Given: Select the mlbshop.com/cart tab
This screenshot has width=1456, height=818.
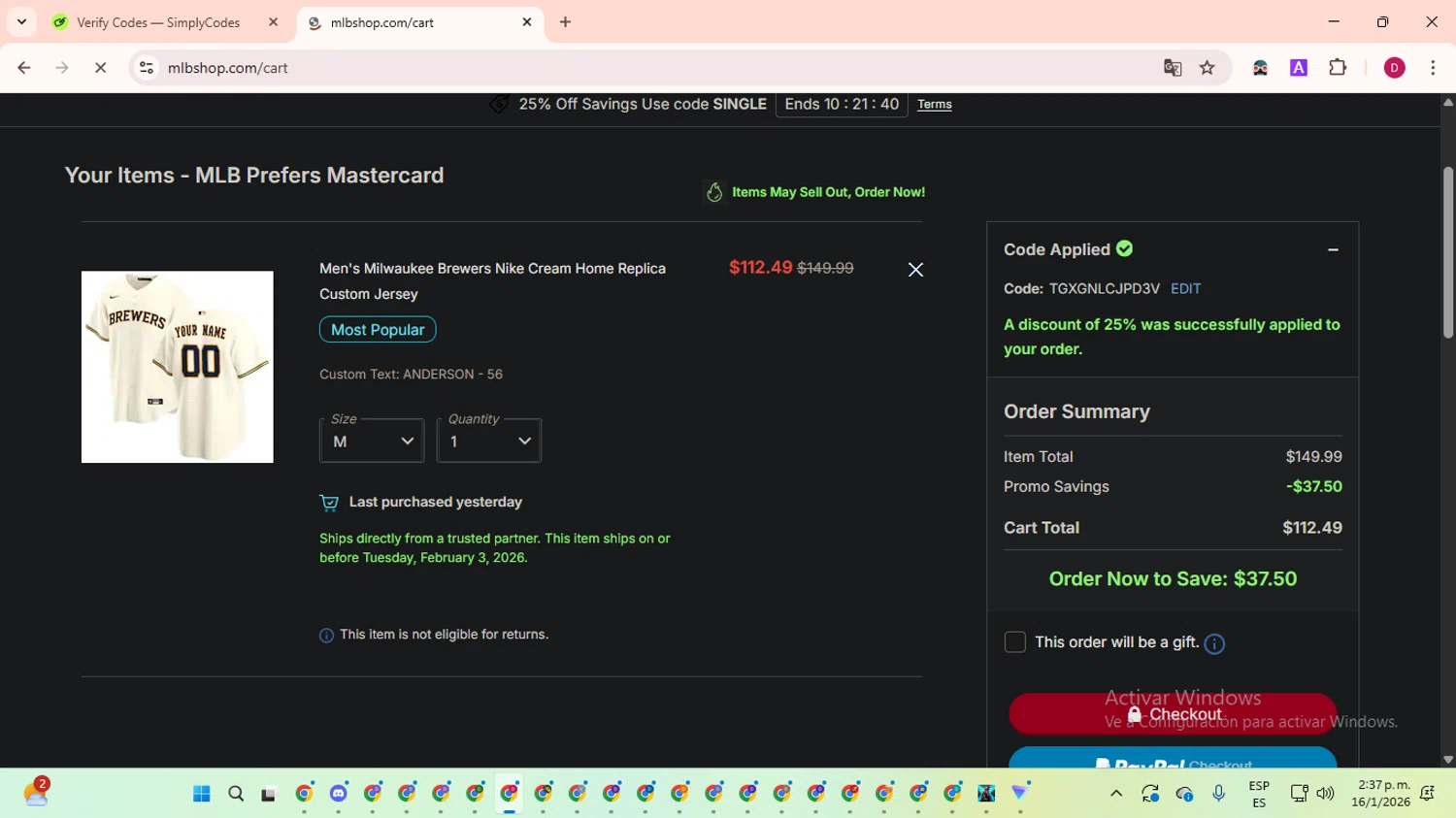Looking at the screenshot, I should pyautogui.click(x=420, y=22).
